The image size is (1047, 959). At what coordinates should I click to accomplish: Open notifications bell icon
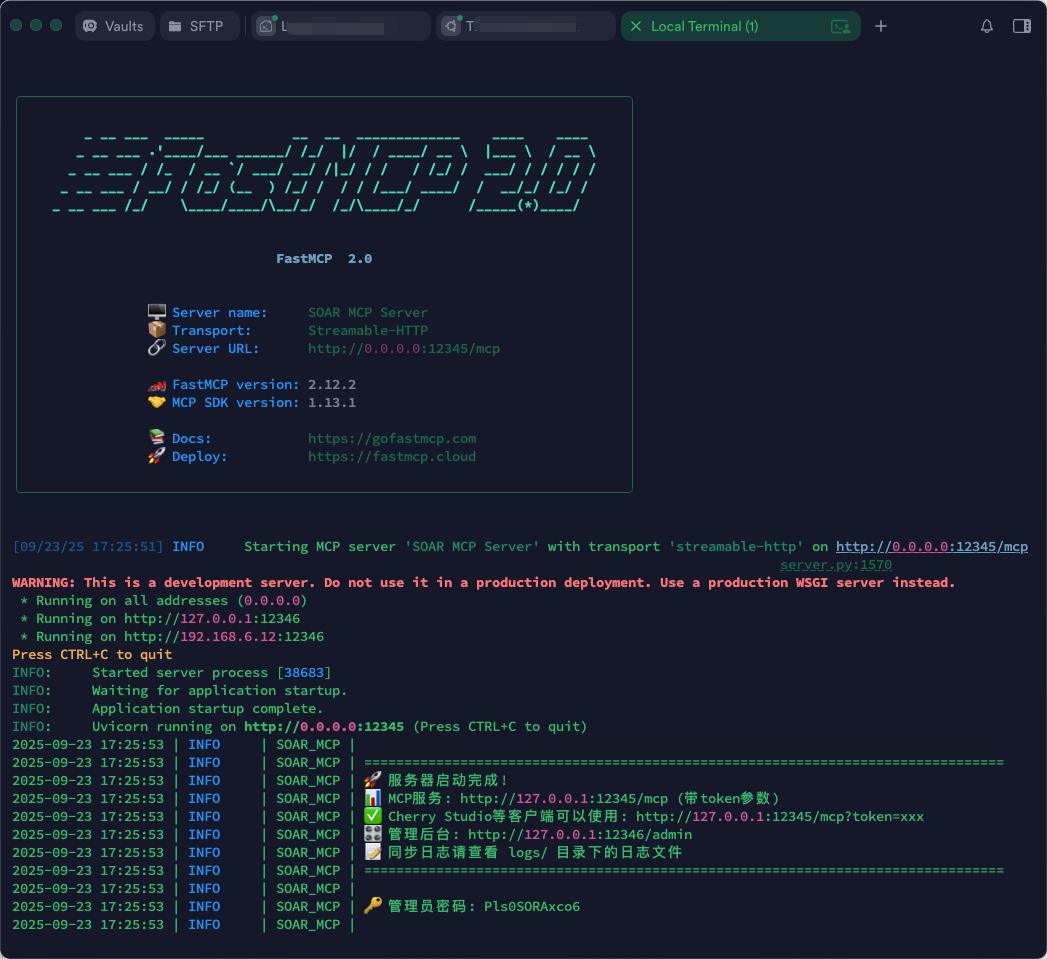click(987, 26)
